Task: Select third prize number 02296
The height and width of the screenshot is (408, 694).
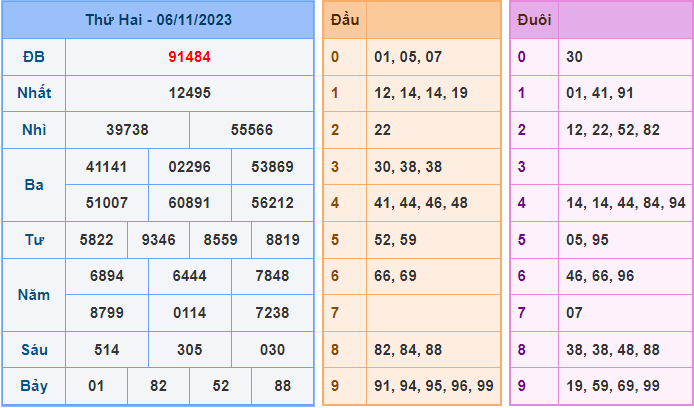Action: (x=189, y=166)
